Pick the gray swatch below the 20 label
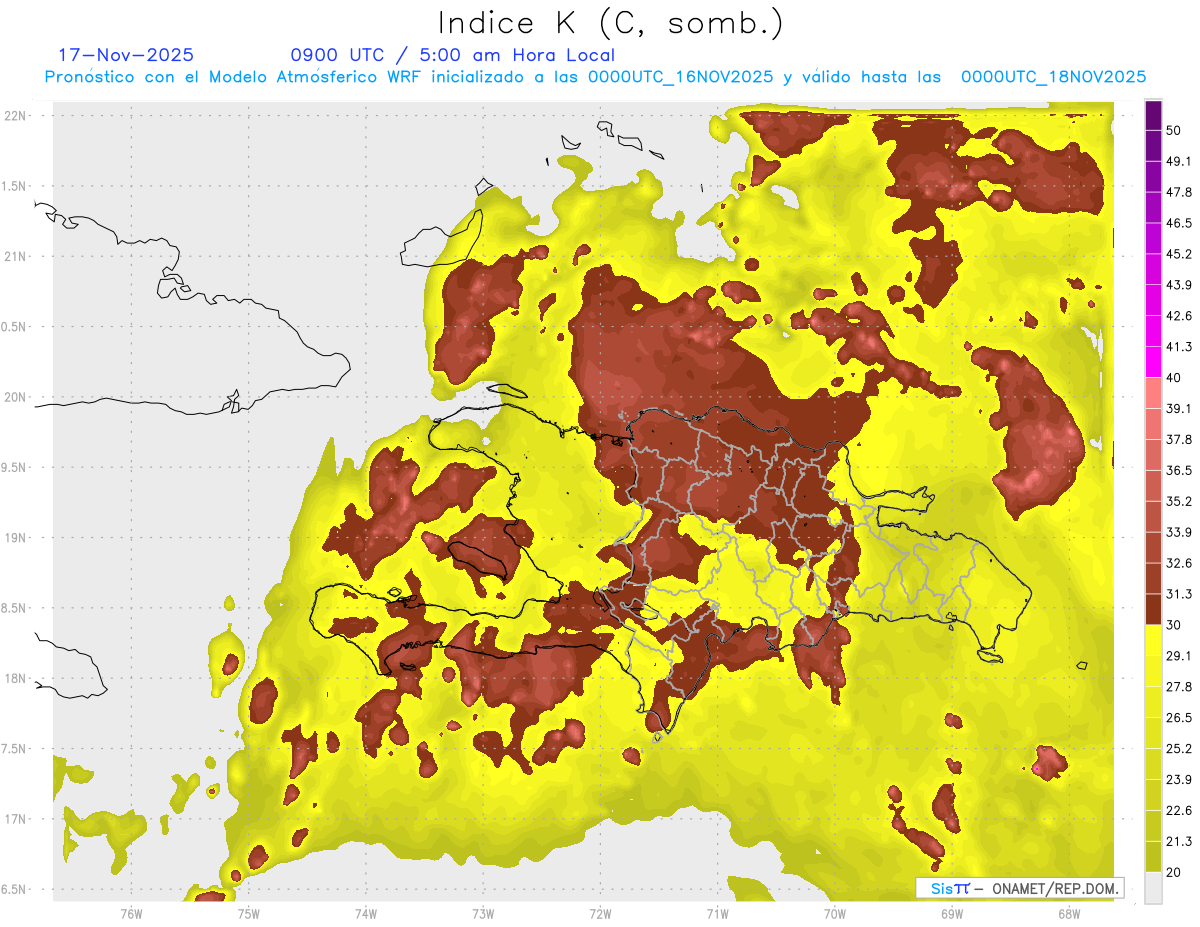Screen dimensions: 1200x927 [x=1153, y=888]
